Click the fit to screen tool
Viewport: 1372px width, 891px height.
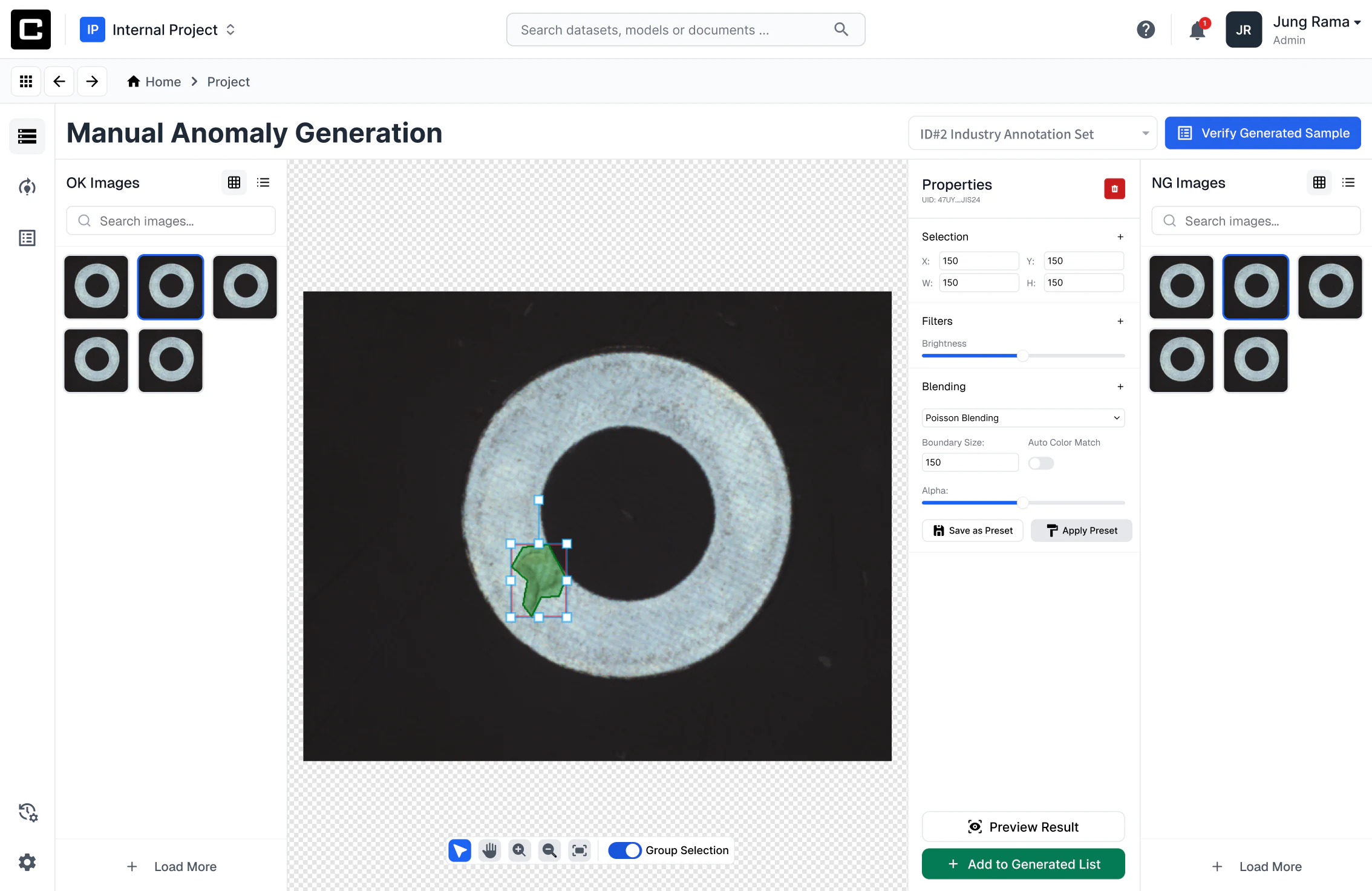tap(580, 850)
